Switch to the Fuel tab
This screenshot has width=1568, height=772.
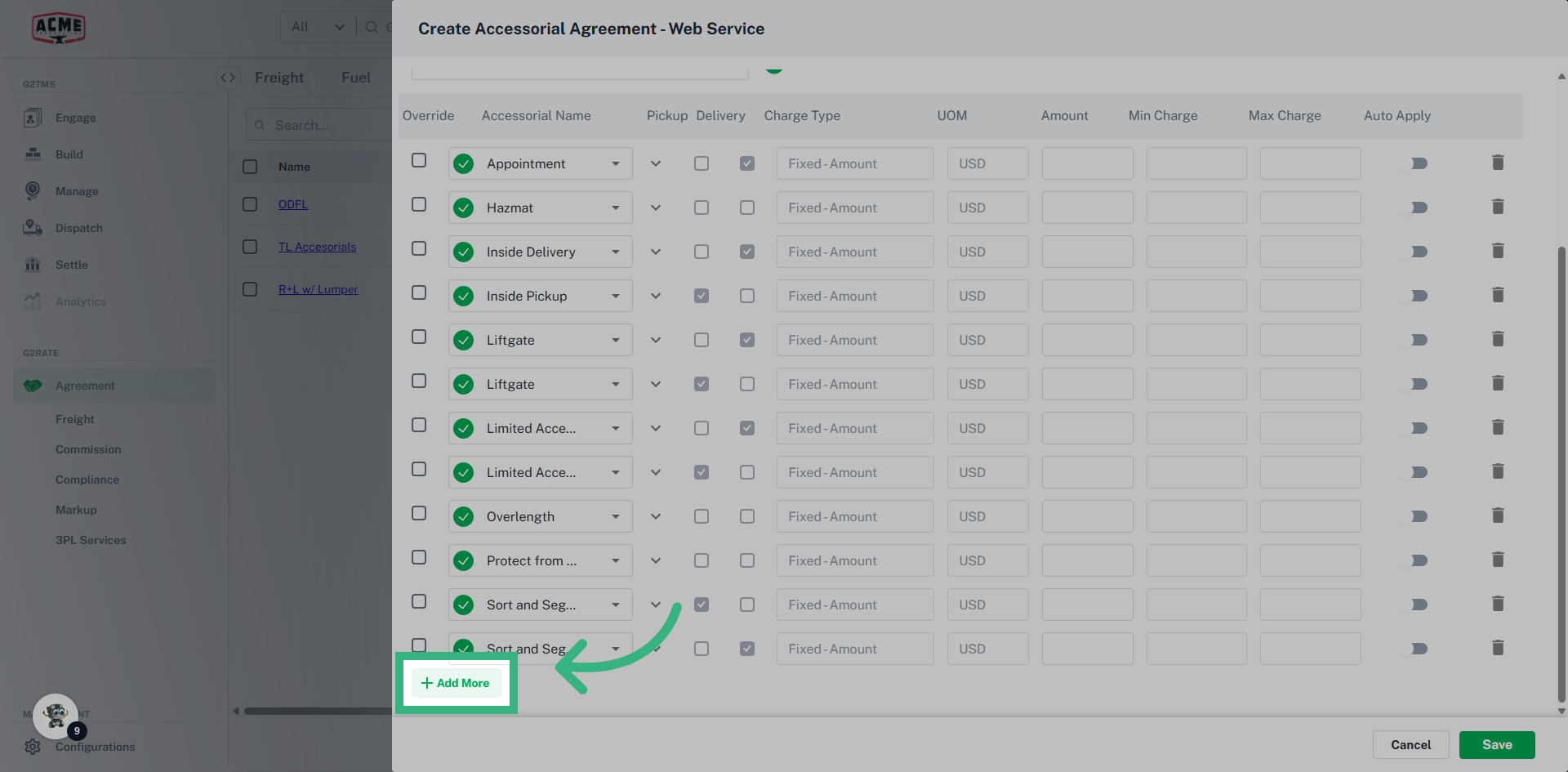tap(355, 78)
